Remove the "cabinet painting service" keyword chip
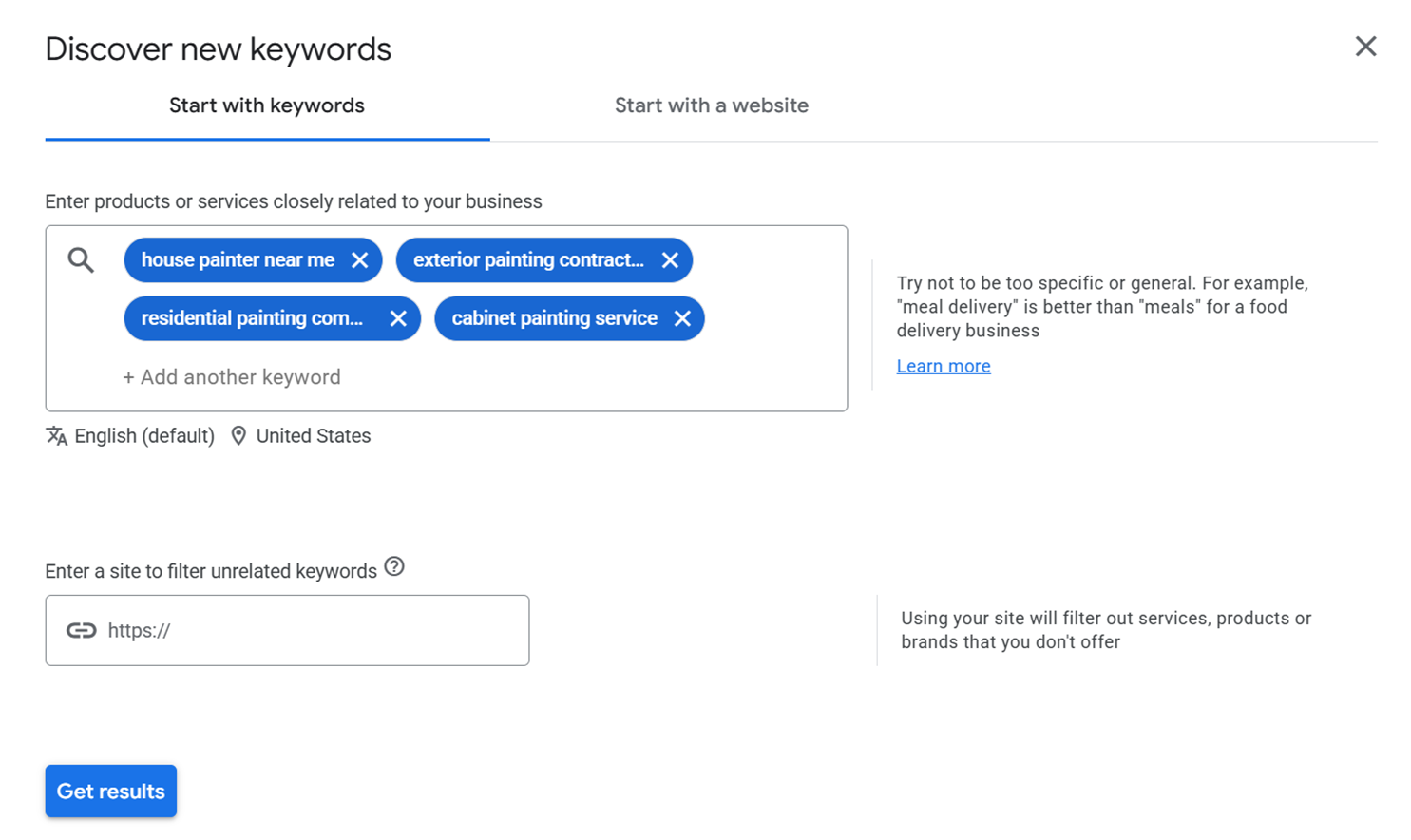Screen dimensions: 1411x840 click(682, 318)
